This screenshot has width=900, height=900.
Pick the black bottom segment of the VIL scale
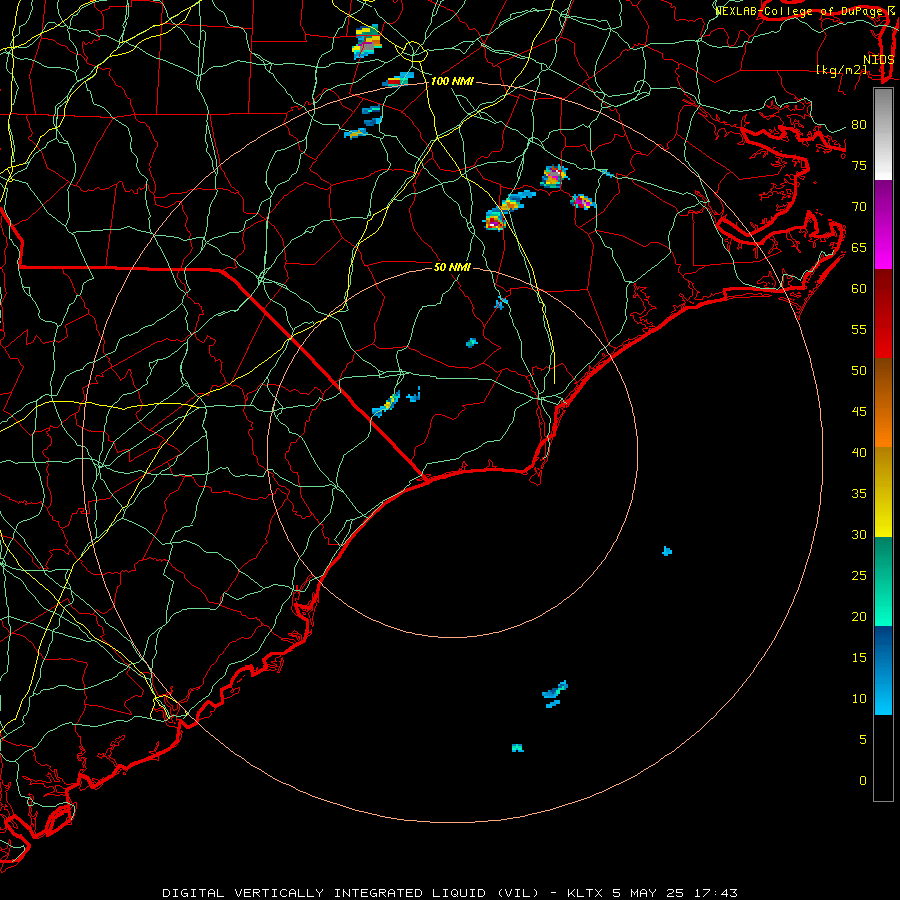coord(883,757)
